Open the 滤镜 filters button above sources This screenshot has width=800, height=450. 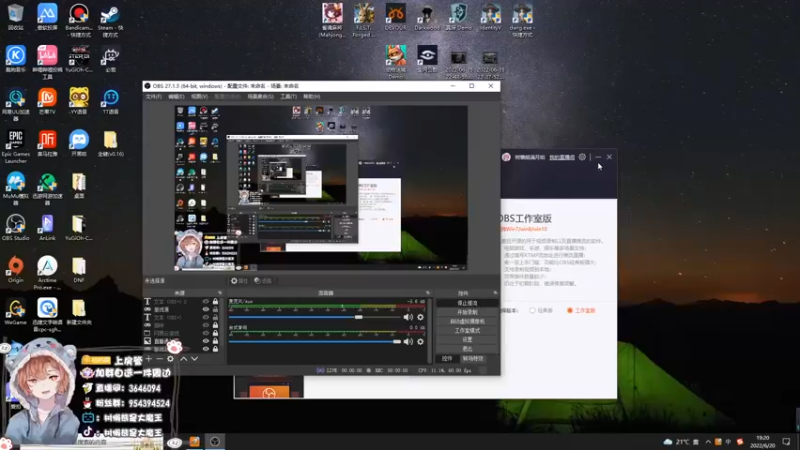pos(263,281)
